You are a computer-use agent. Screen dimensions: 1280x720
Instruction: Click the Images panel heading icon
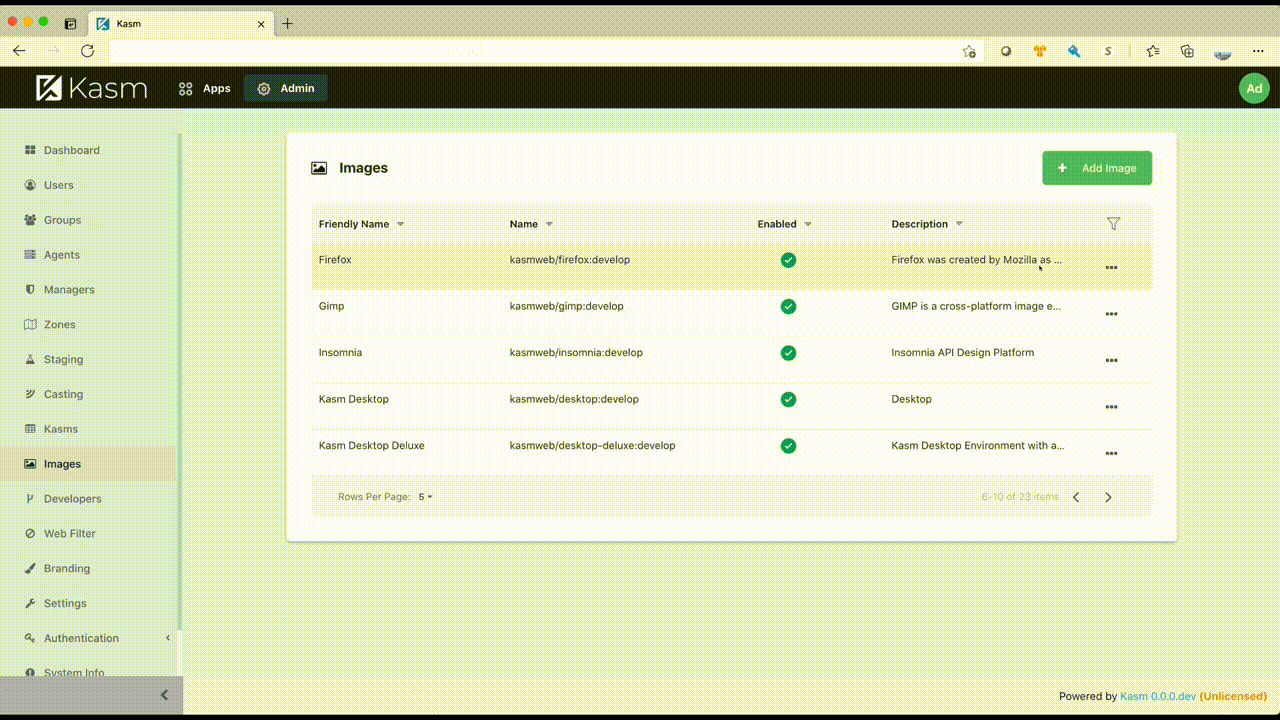[x=319, y=169]
